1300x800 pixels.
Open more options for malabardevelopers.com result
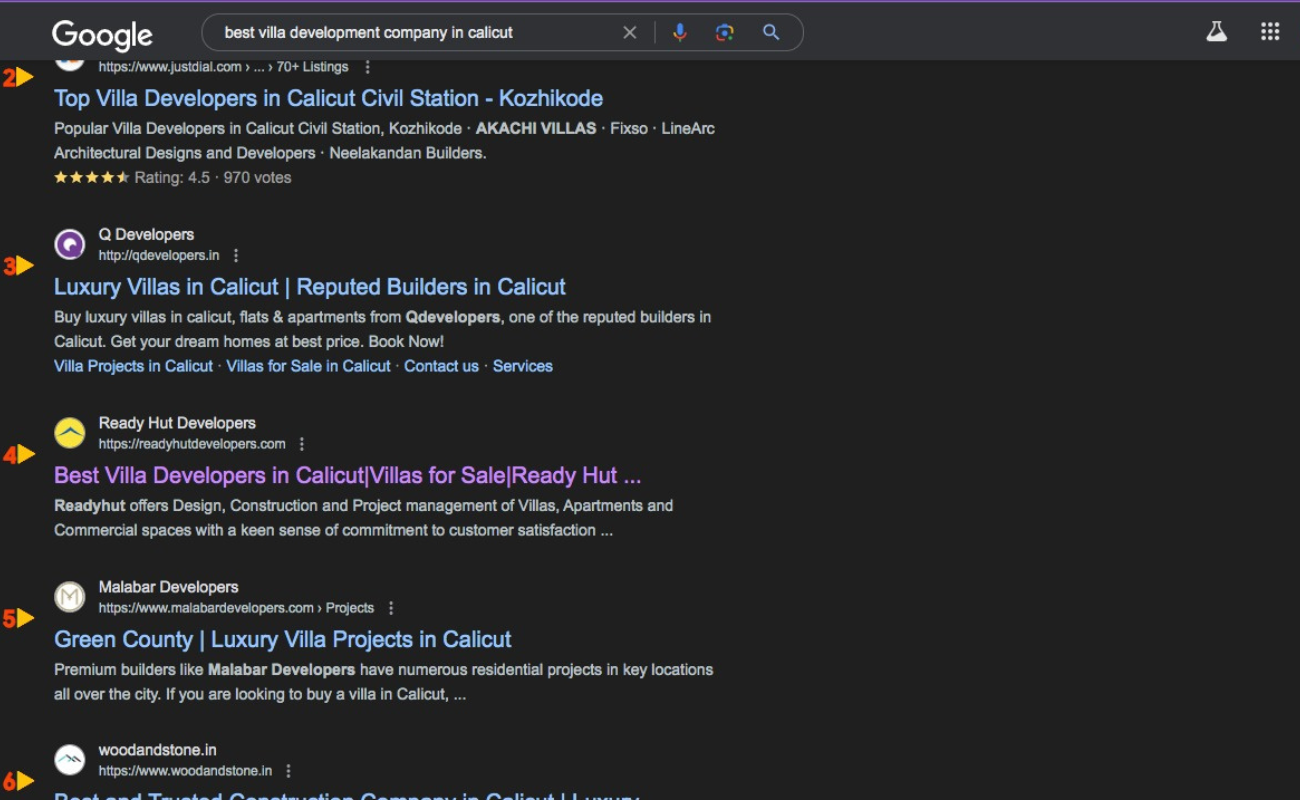(391, 608)
